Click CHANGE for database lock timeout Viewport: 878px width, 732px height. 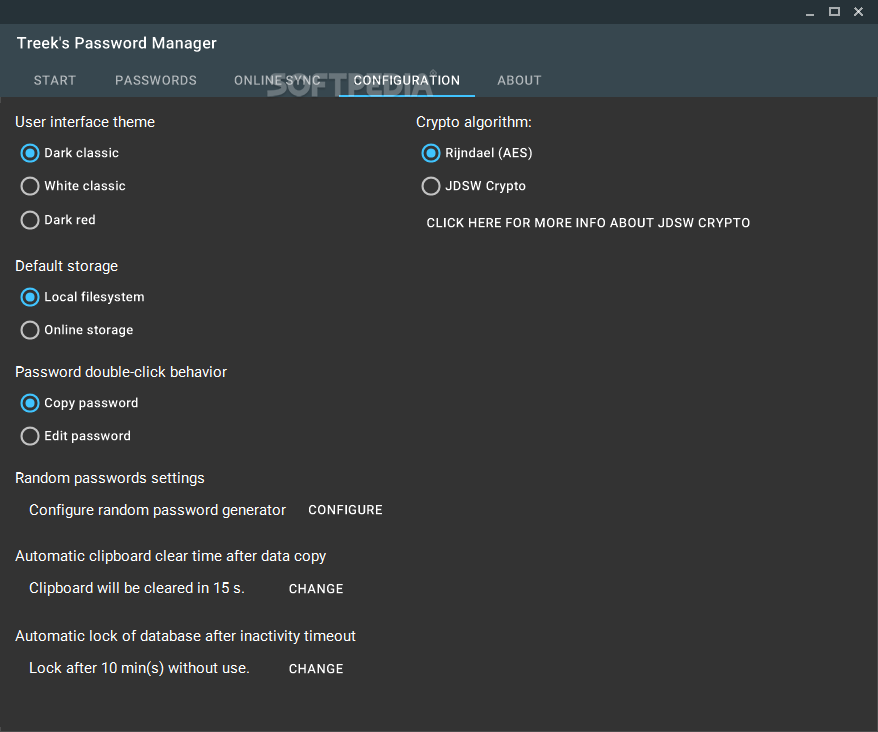pyautogui.click(x=316, y=669)
